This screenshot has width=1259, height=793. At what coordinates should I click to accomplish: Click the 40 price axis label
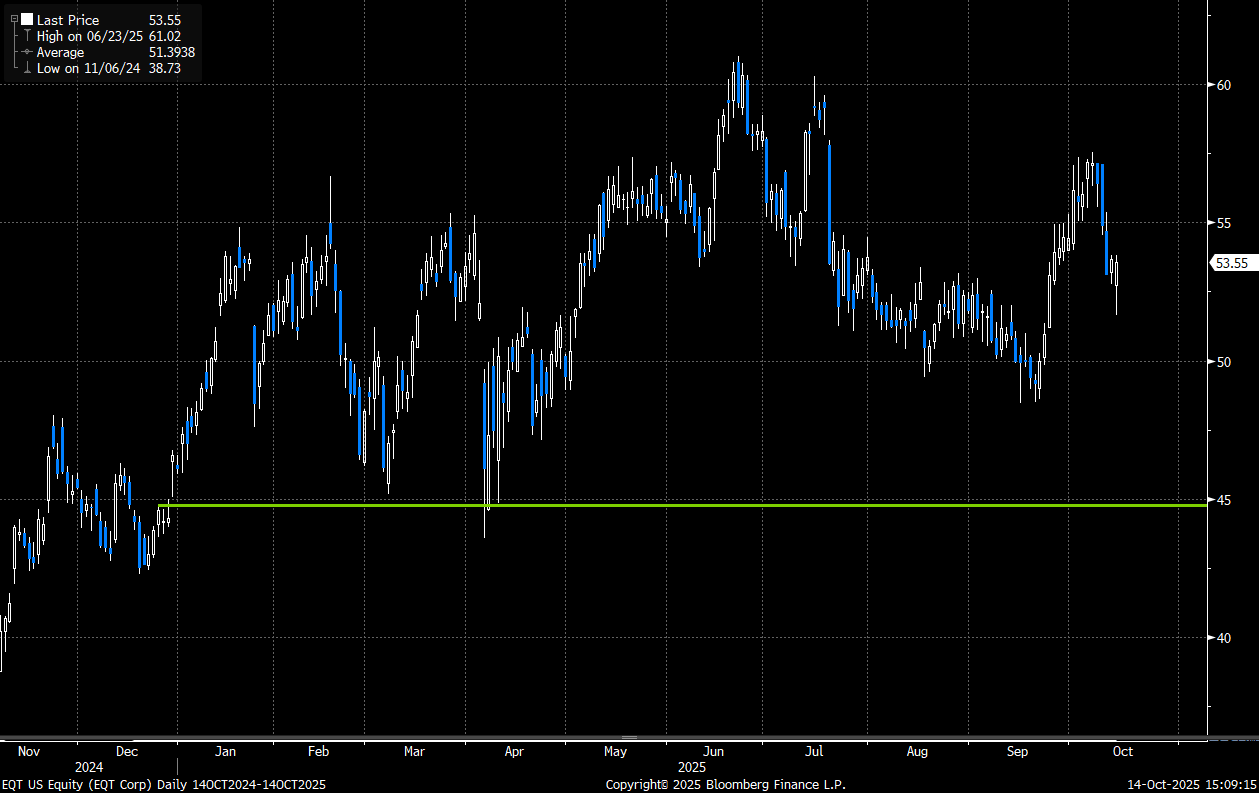click(1224, 637)
